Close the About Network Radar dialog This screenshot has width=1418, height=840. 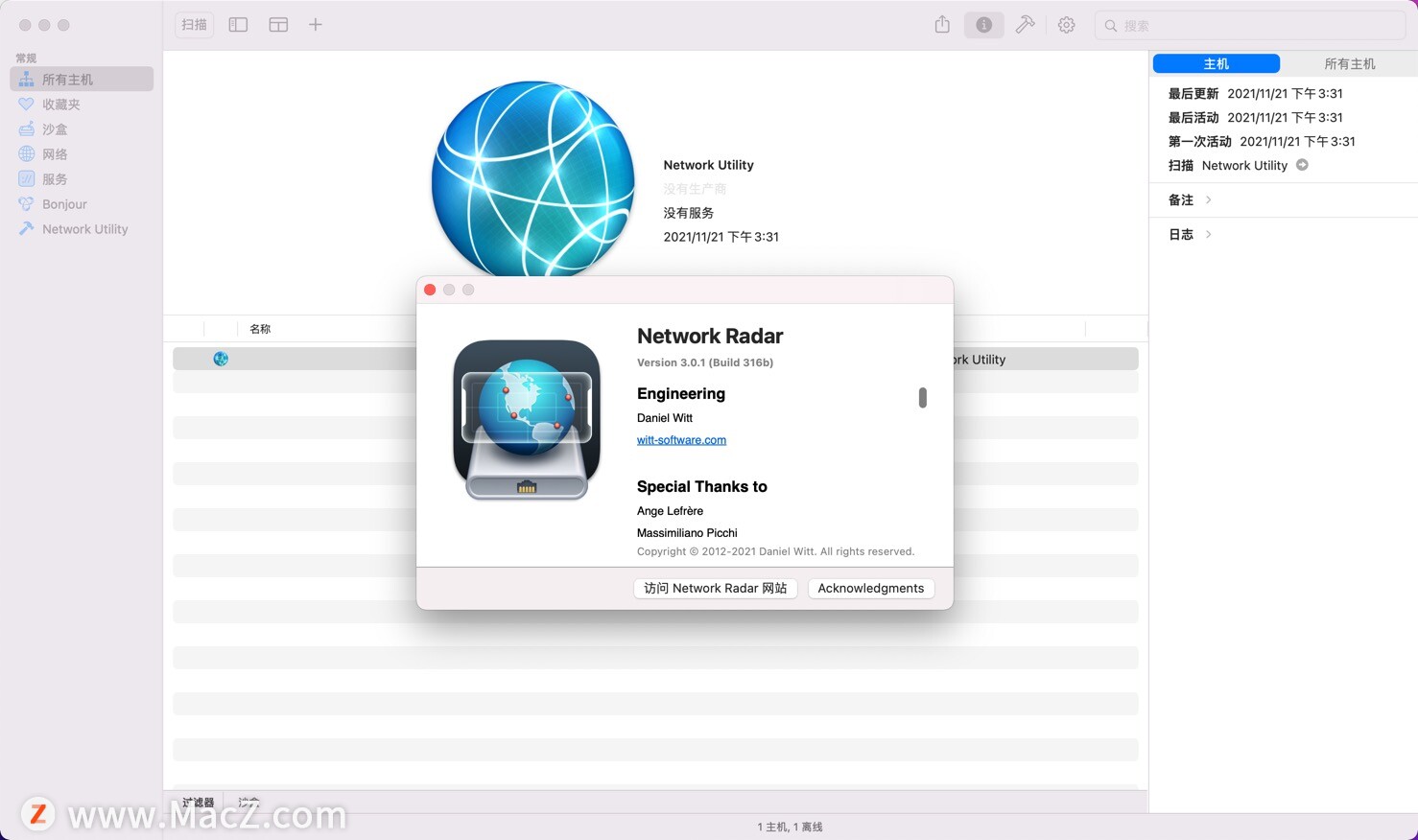click(x=430, y=290)
